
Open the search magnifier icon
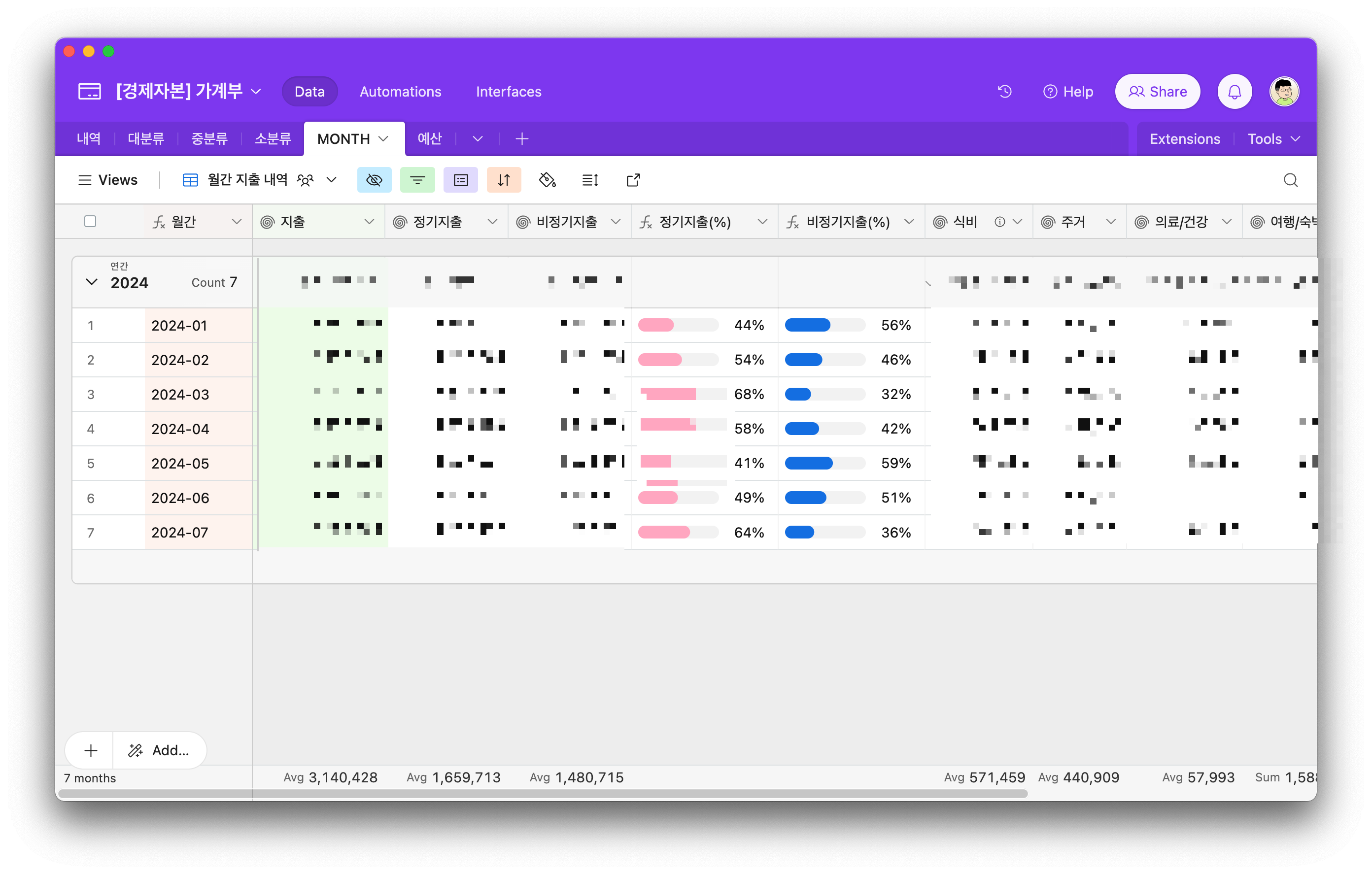tap(1291, 180)
